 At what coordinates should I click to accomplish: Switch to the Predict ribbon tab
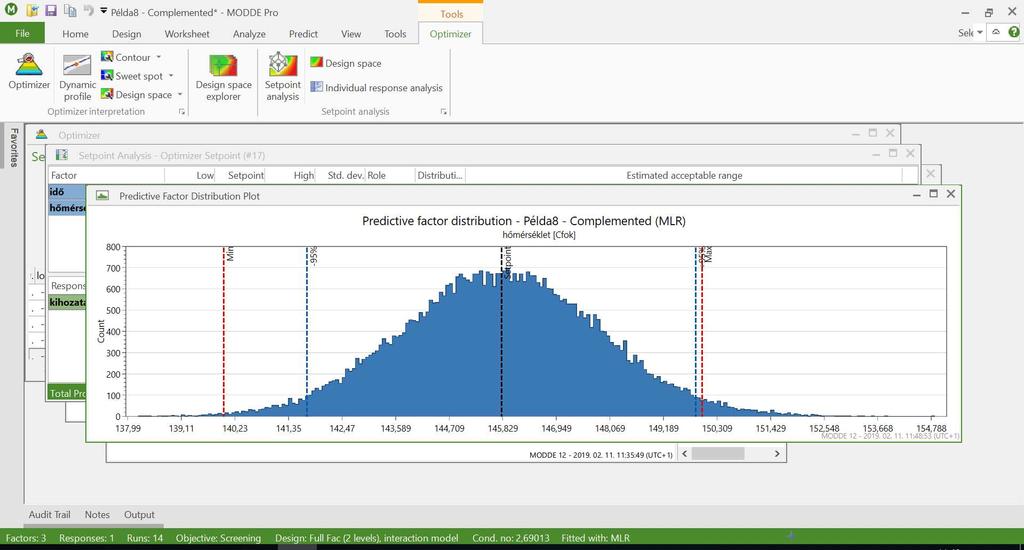pos(303,34)
